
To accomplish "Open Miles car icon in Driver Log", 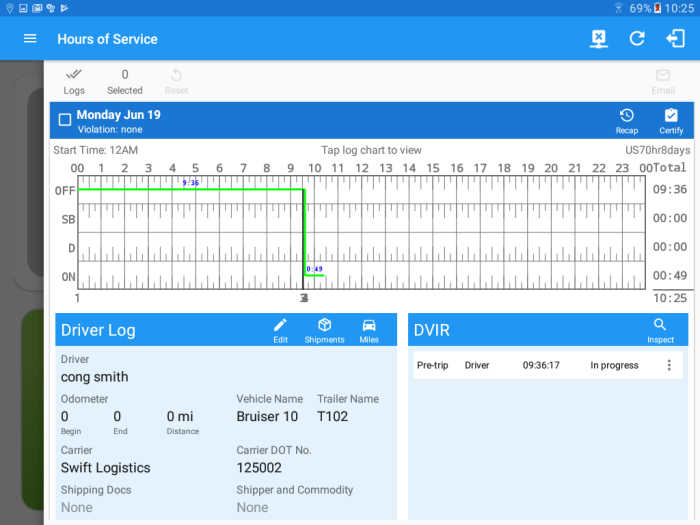I will pos(369,331).
